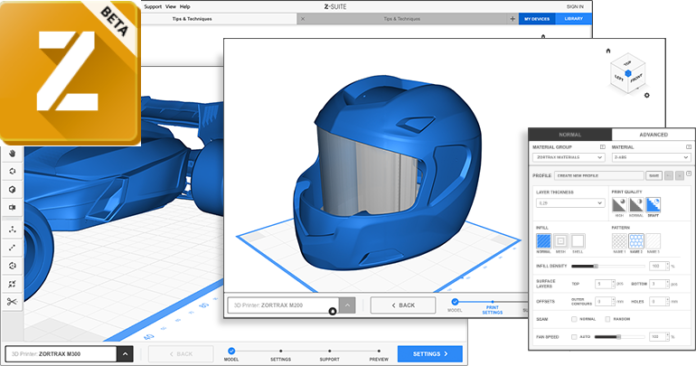Click the info icon beside Material Group
This screenshot has width=696, height=366.
pyautogui.click(x=602, y=147)
